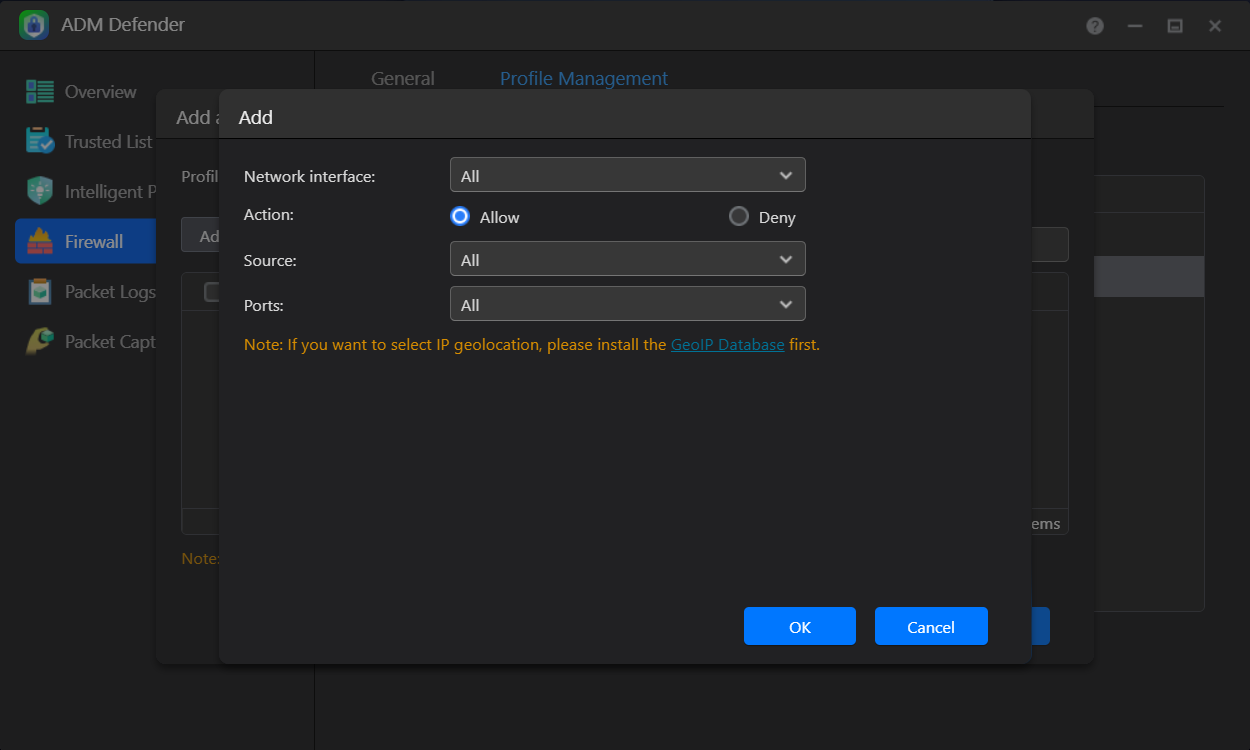Click the Intelligent Protection shield icon

(x=40, y=191)
